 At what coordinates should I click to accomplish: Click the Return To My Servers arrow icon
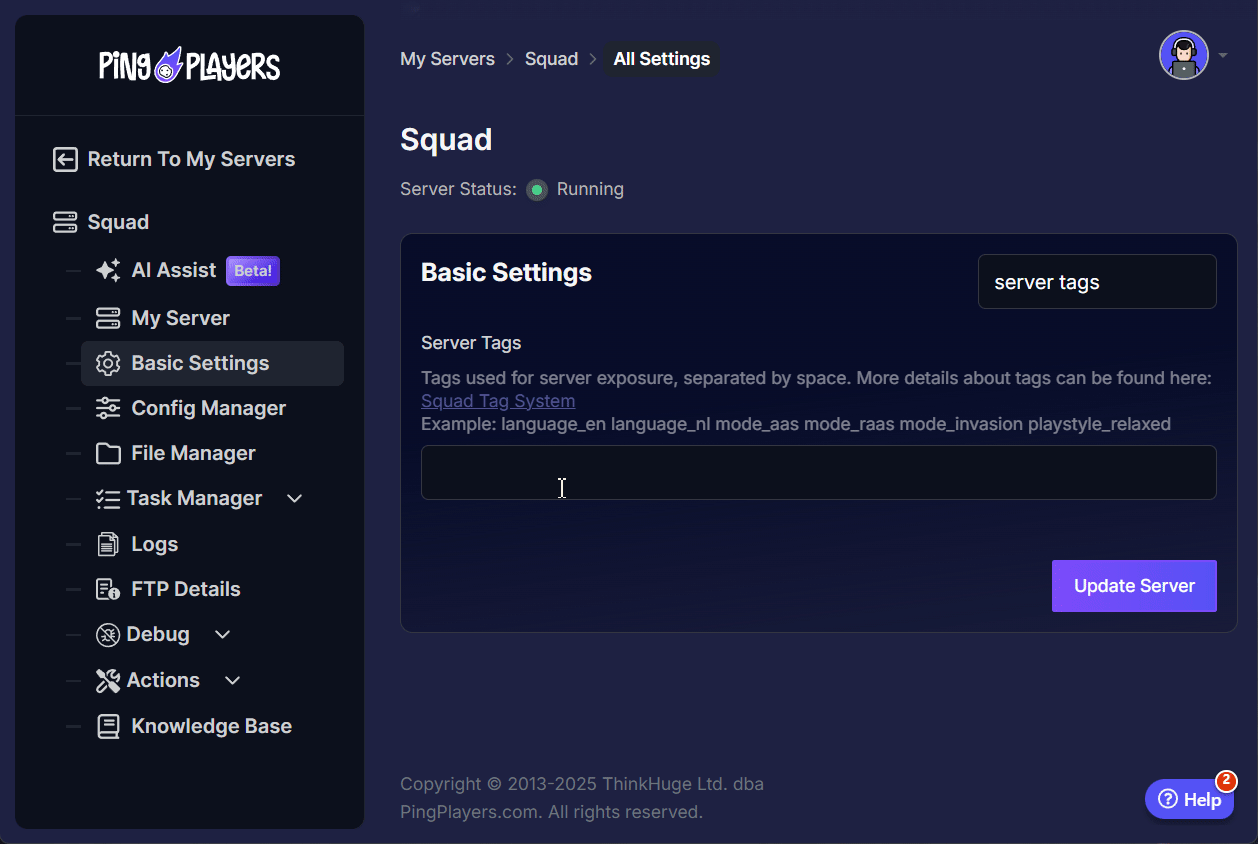(65, 159)
